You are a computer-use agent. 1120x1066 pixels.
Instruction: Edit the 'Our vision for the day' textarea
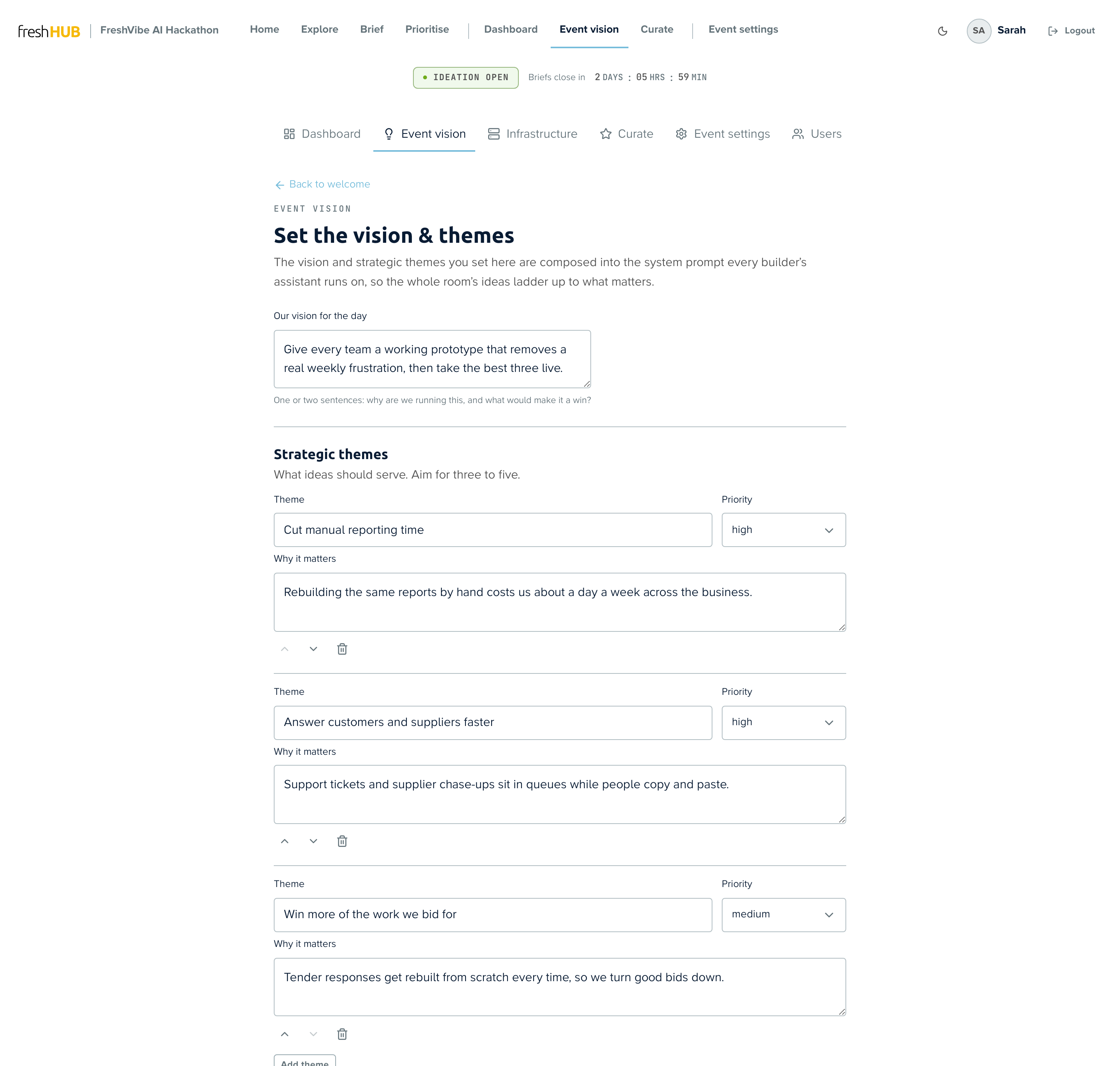(x=432, y=359)
